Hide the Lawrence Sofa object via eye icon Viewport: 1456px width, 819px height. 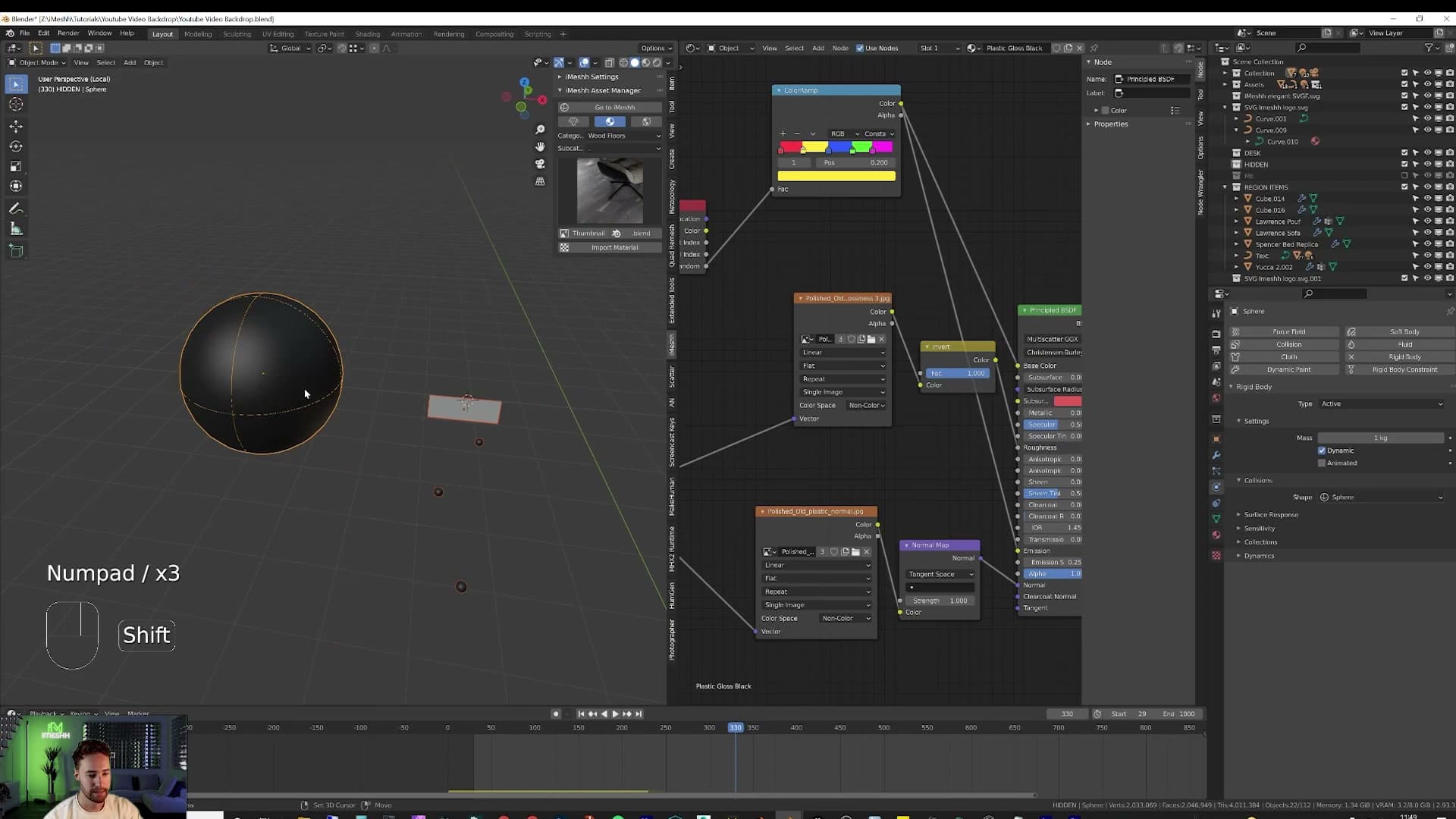pos(1427,233)
